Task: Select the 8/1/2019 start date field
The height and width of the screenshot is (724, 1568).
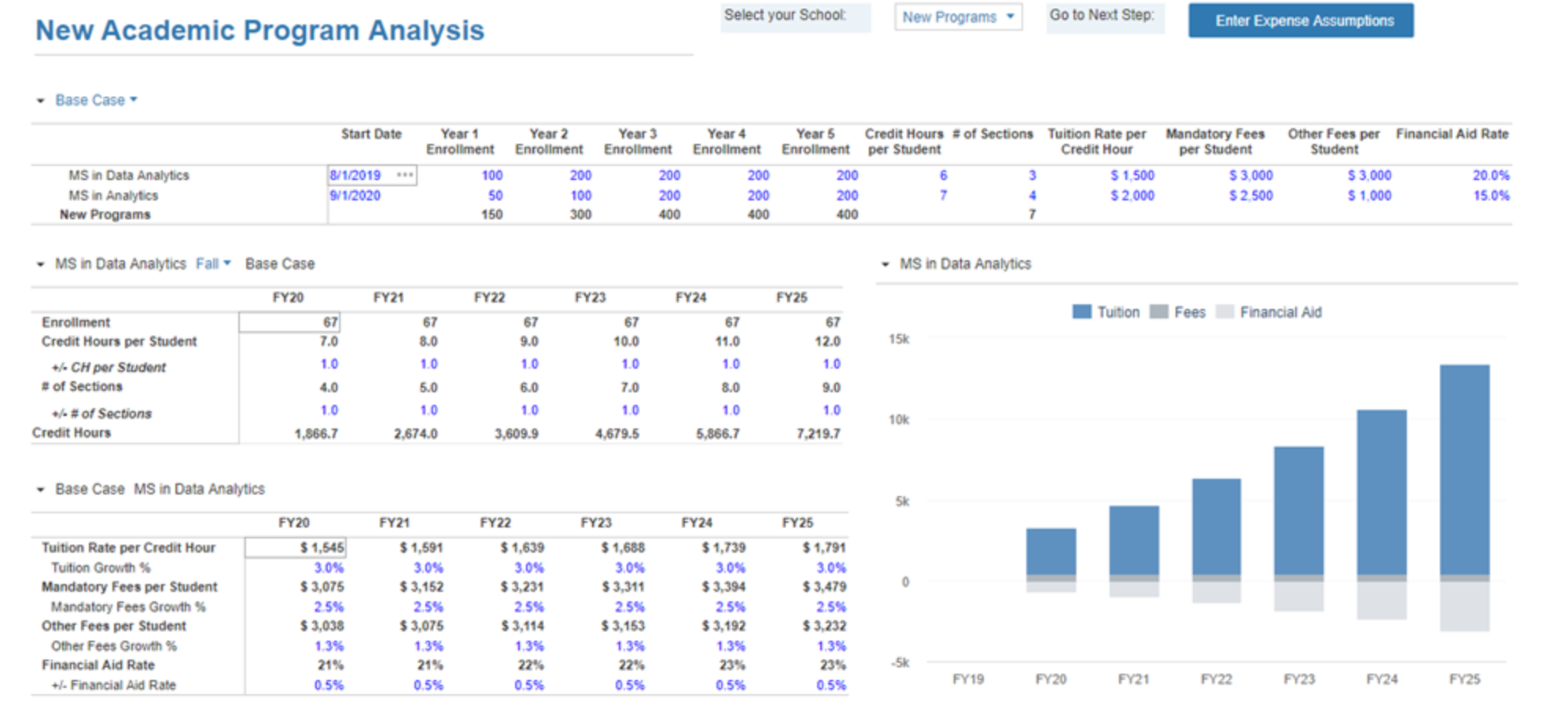Action: coord(372,175)
